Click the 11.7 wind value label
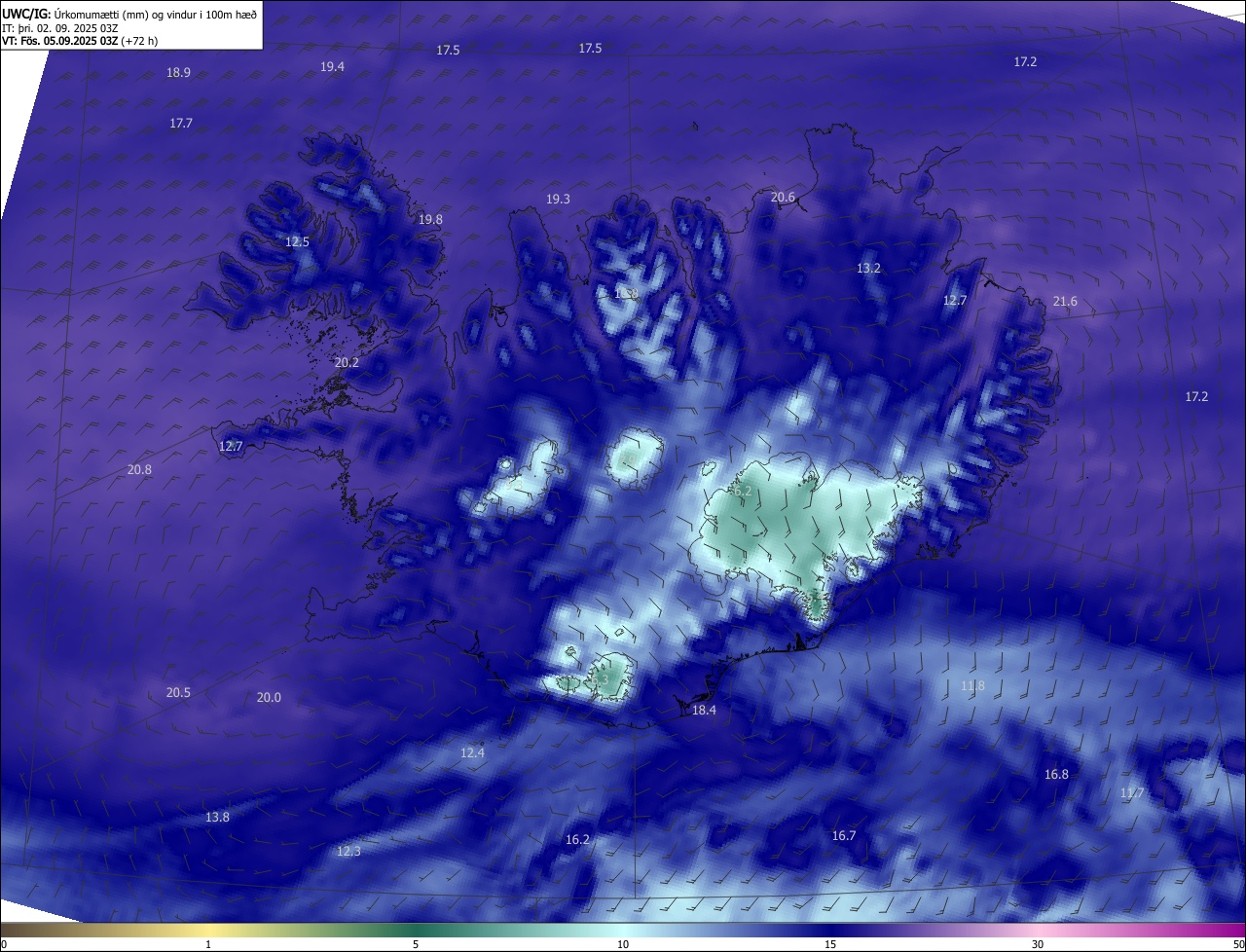This screenshot has height=952, width=1246. 1132,792
